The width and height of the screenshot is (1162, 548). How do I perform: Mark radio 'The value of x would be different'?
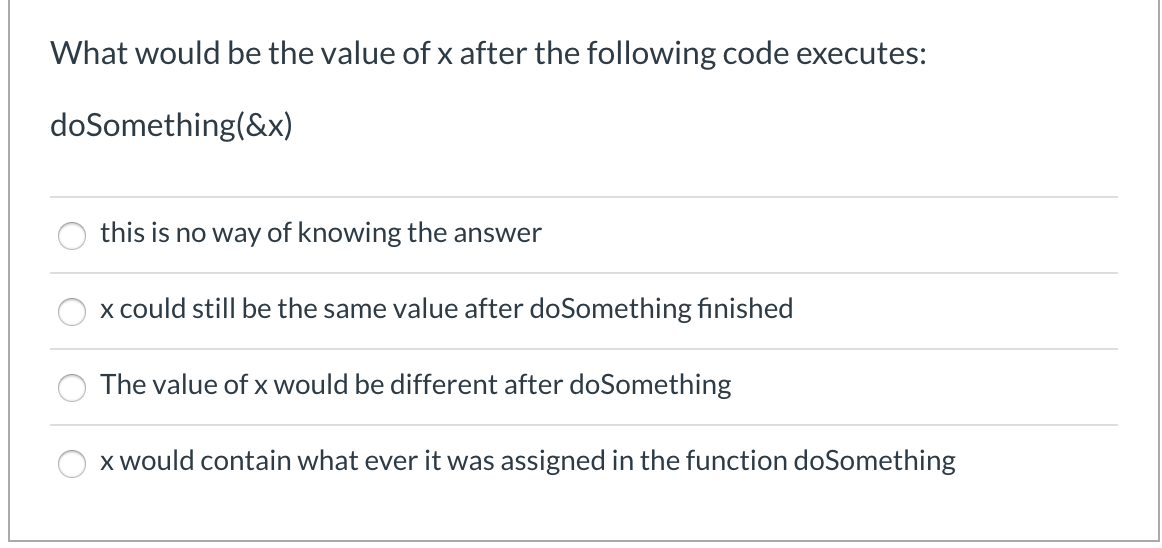pos(72,388)
